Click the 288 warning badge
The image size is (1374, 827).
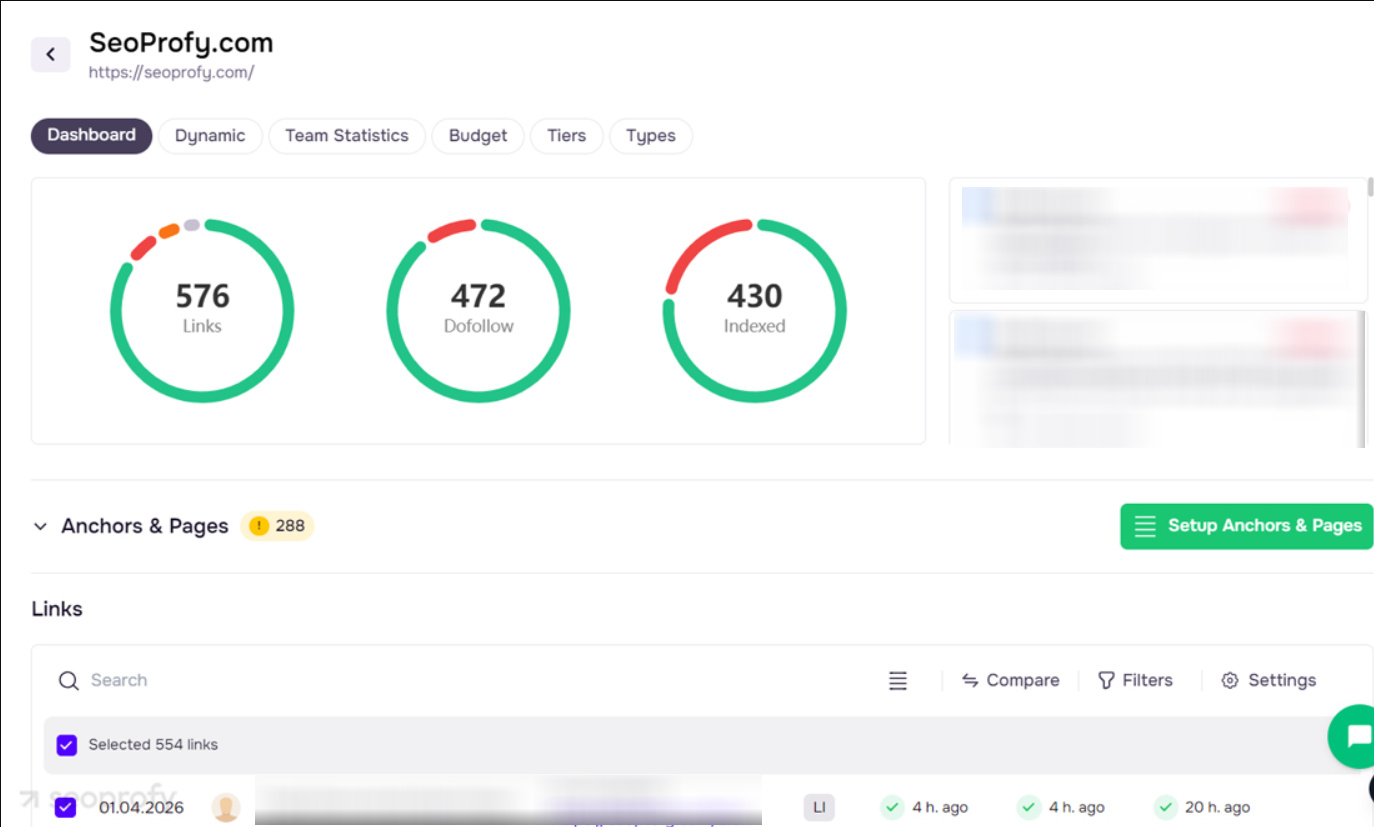[277, 525]
